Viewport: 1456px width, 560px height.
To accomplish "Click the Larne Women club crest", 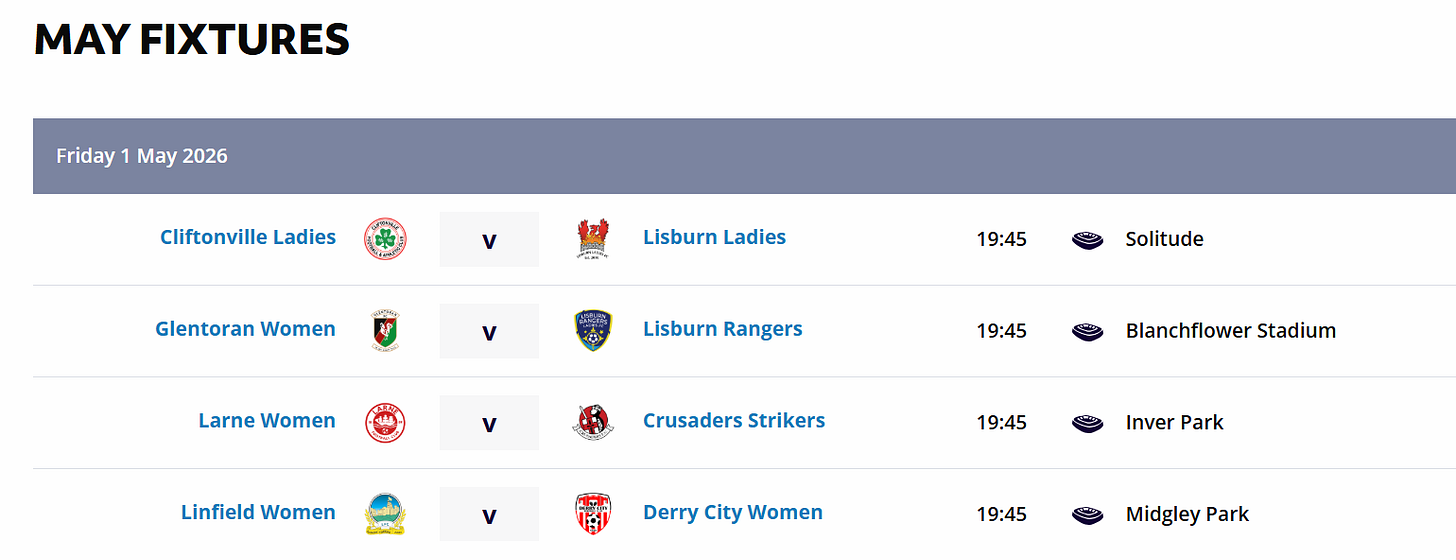I will 385,422.
